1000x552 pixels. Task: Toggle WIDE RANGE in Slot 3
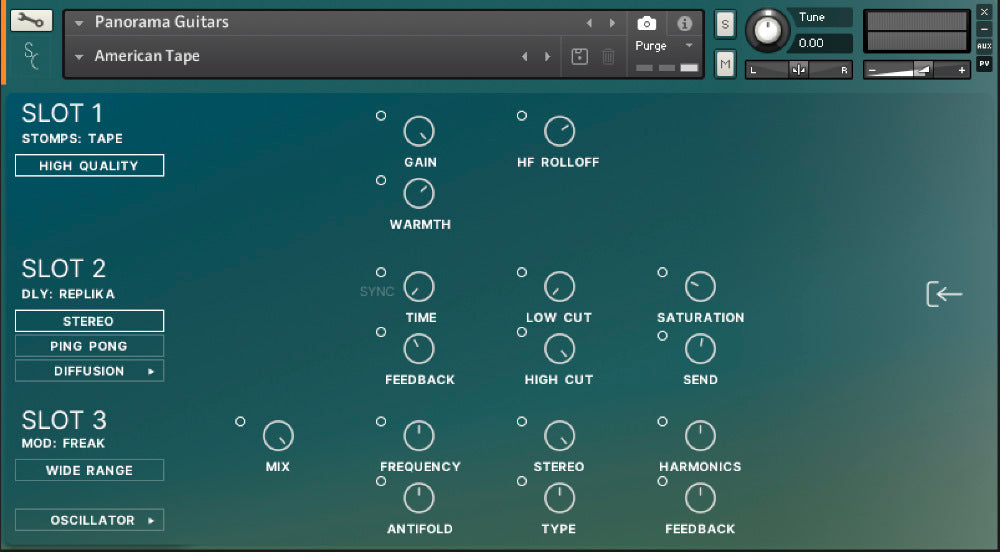tap(89, 470)
